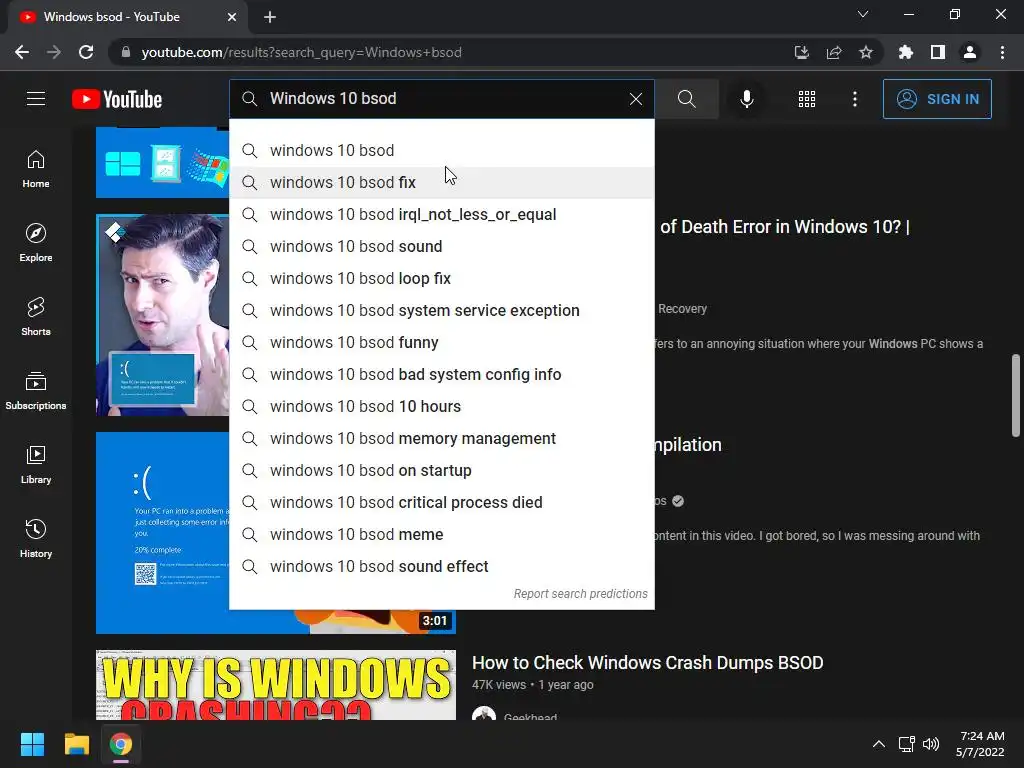Sign in to YouTube
This screenshot has width=1024, height=768.
click(x=936, y=99)
